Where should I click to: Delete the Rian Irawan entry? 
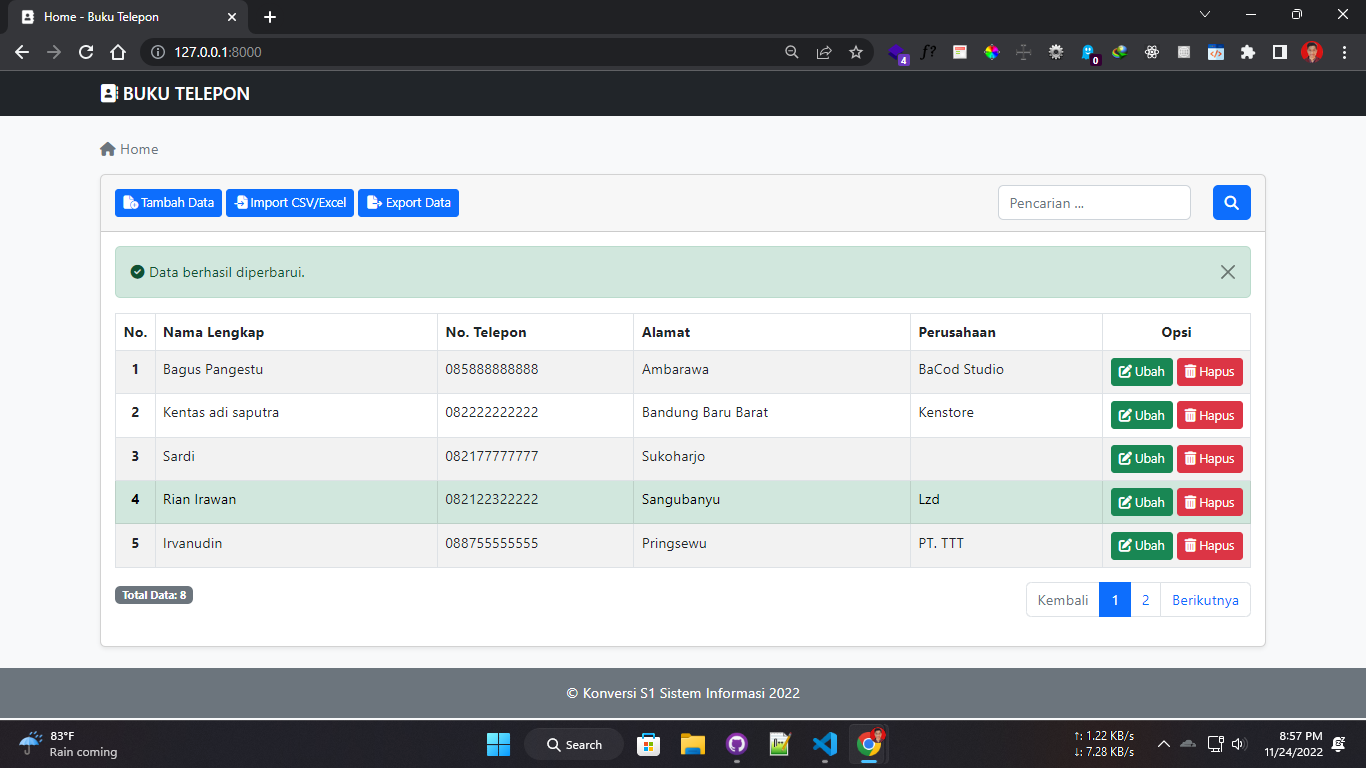coord(1209,502)
